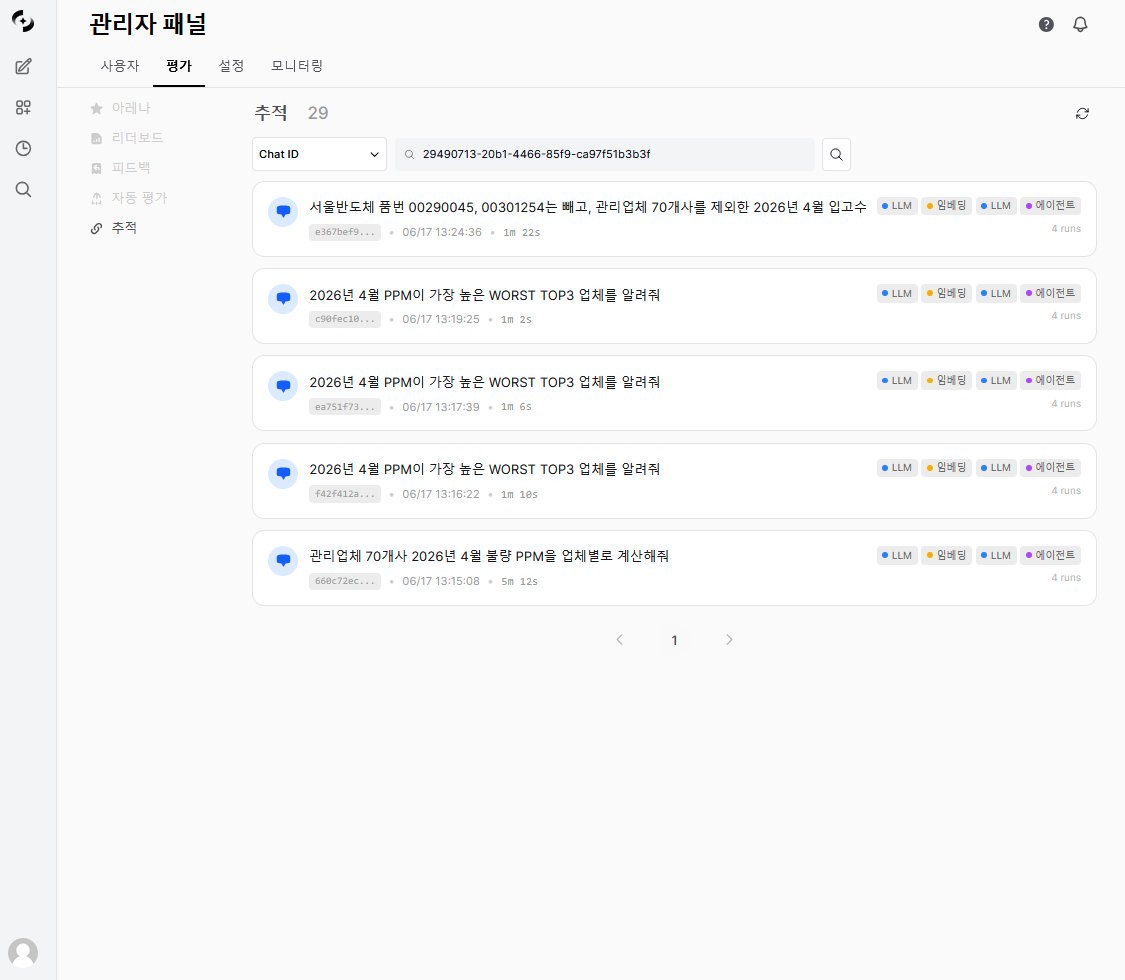Click chat icon of trace ea751f73
Image resolution: width=1125 pixels, height=980 pixels.
point(283,386)
